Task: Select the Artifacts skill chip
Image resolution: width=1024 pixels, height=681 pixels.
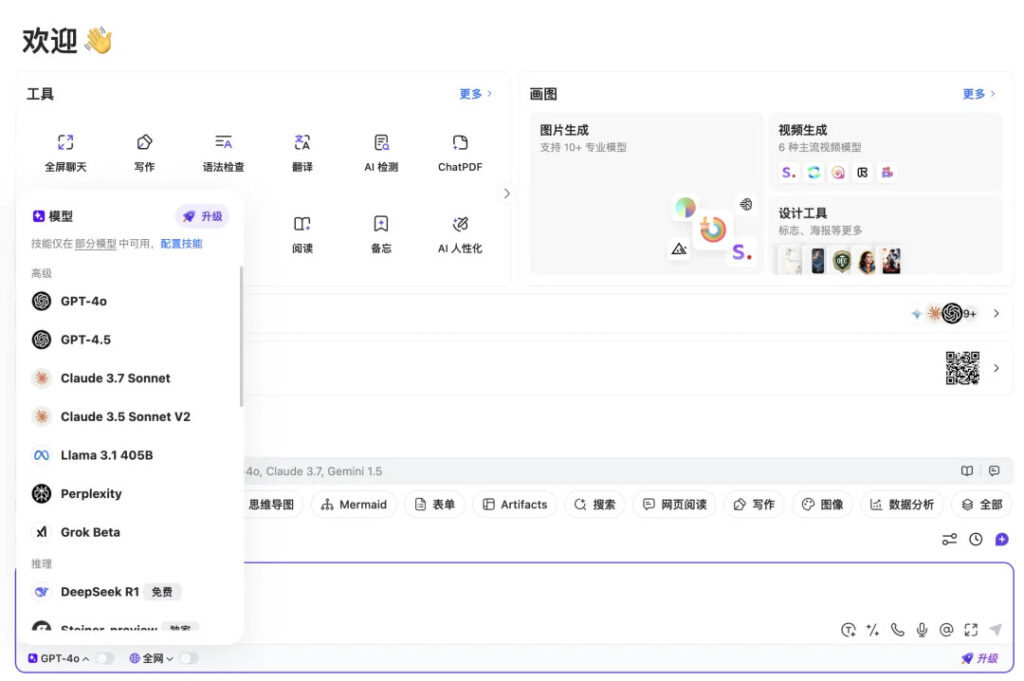Action: coord(515,505)
